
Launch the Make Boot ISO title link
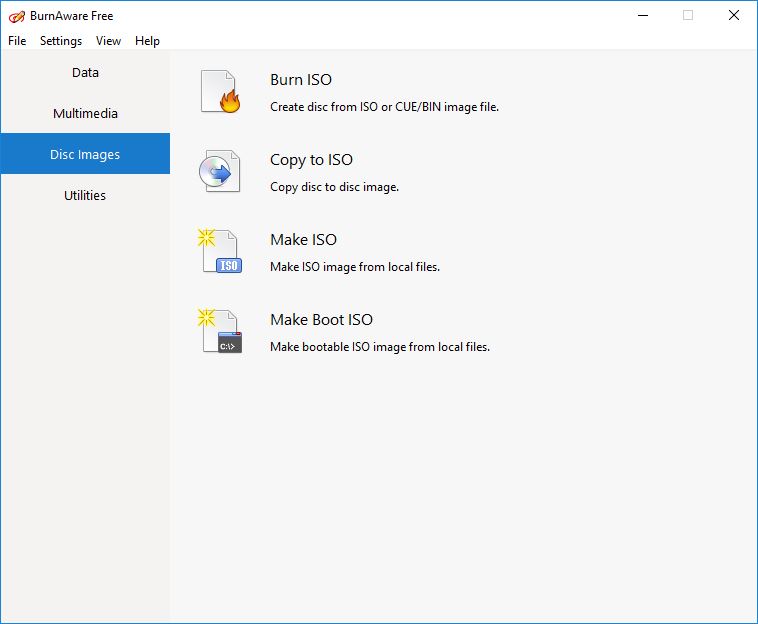tap(321, 319)
